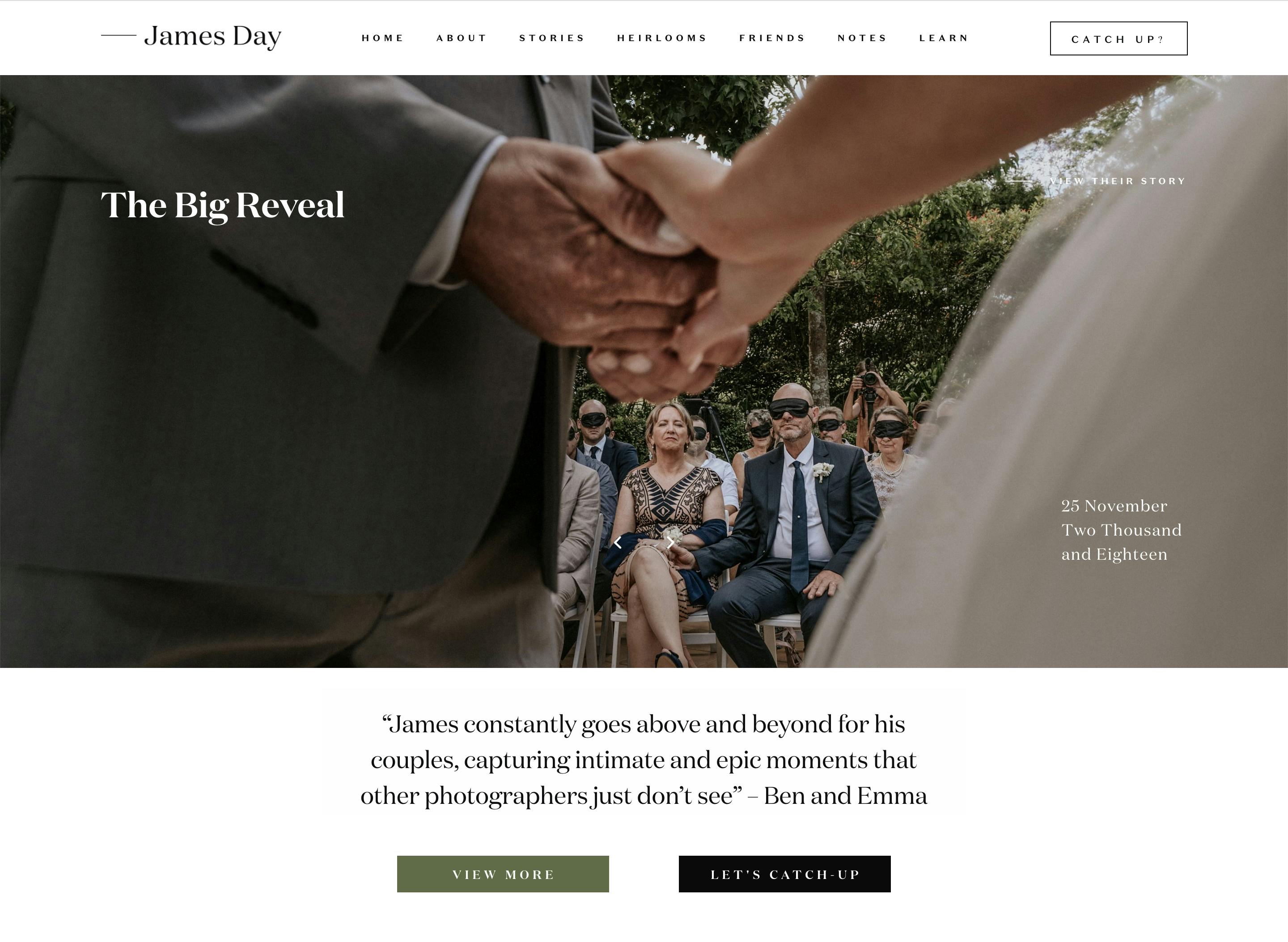Click the LEARN navigation item

[x=943, y=38]
